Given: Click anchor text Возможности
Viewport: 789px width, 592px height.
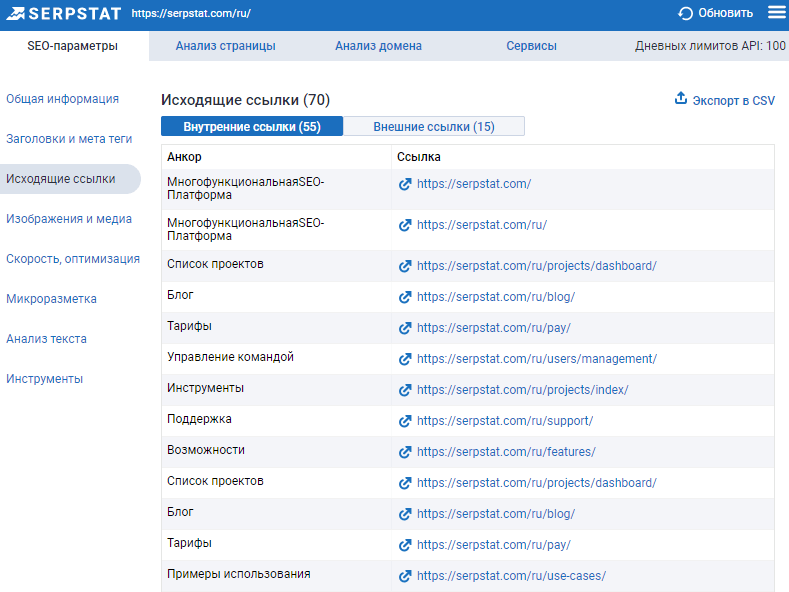Looking at the screenshot, I should coord(206,450).
